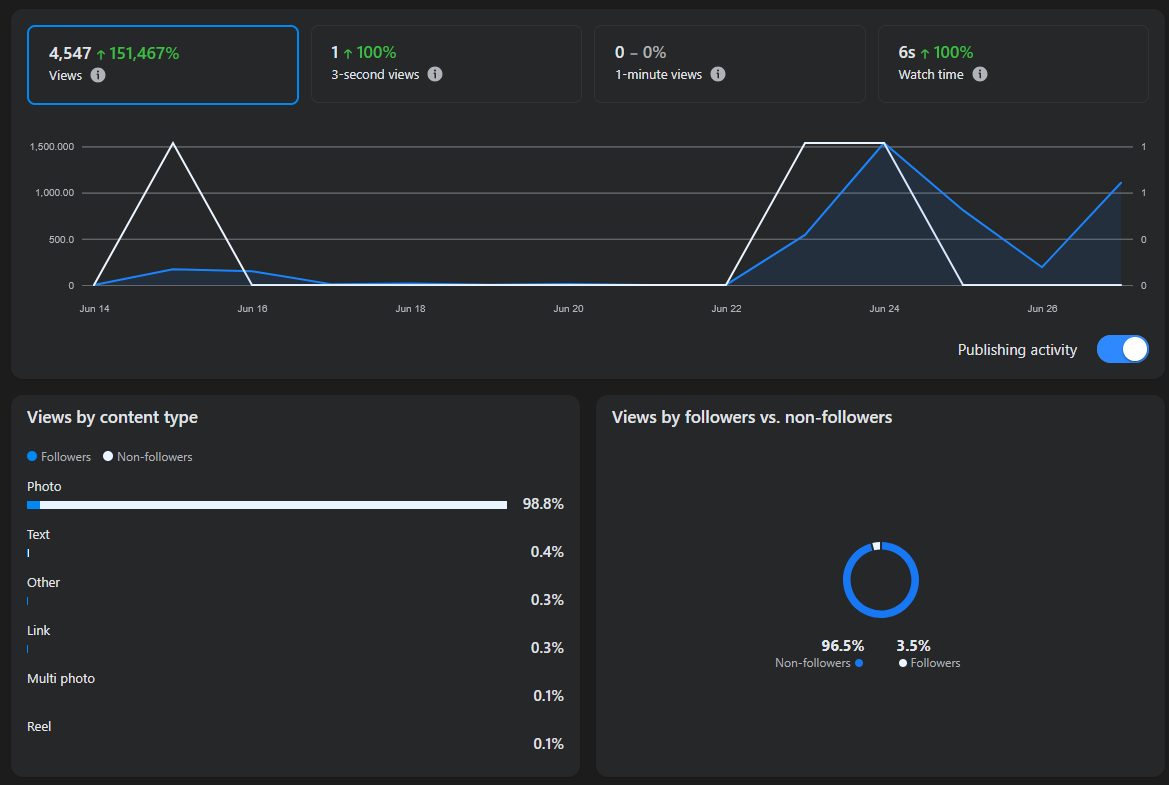Select the 1-minute views metric card
1169x785 pixels.
click(729, 64)
